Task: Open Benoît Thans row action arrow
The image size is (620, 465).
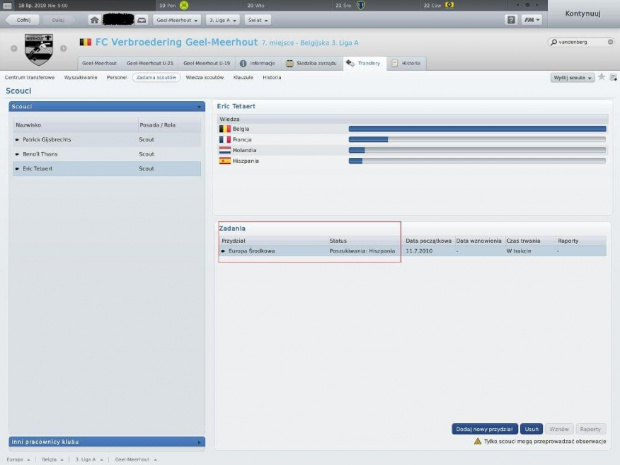Action: coord(17,154)
